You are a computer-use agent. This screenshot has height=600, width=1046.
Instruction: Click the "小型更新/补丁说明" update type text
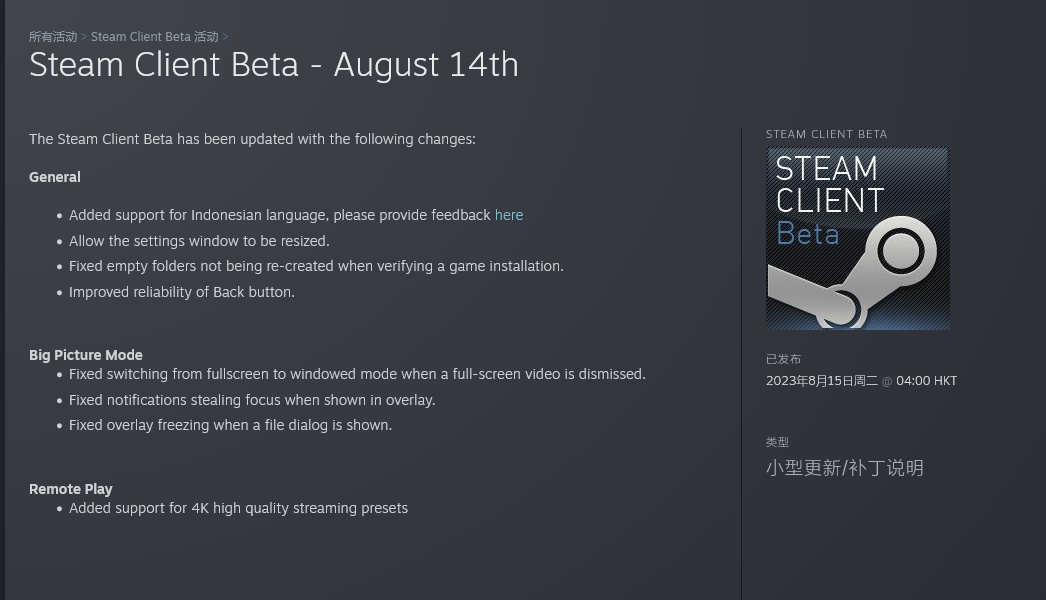click(x=844, y=468)
